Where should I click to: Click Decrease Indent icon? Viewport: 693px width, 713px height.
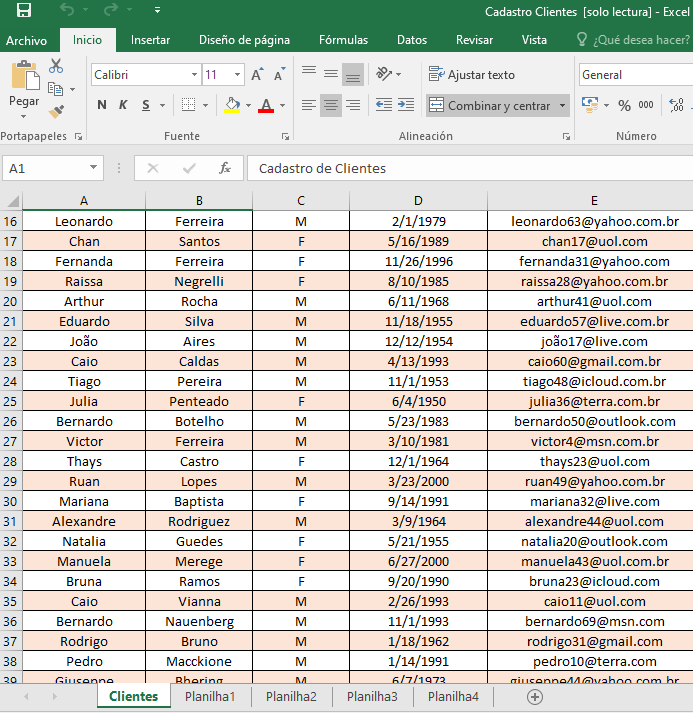(x=383, y=105)
